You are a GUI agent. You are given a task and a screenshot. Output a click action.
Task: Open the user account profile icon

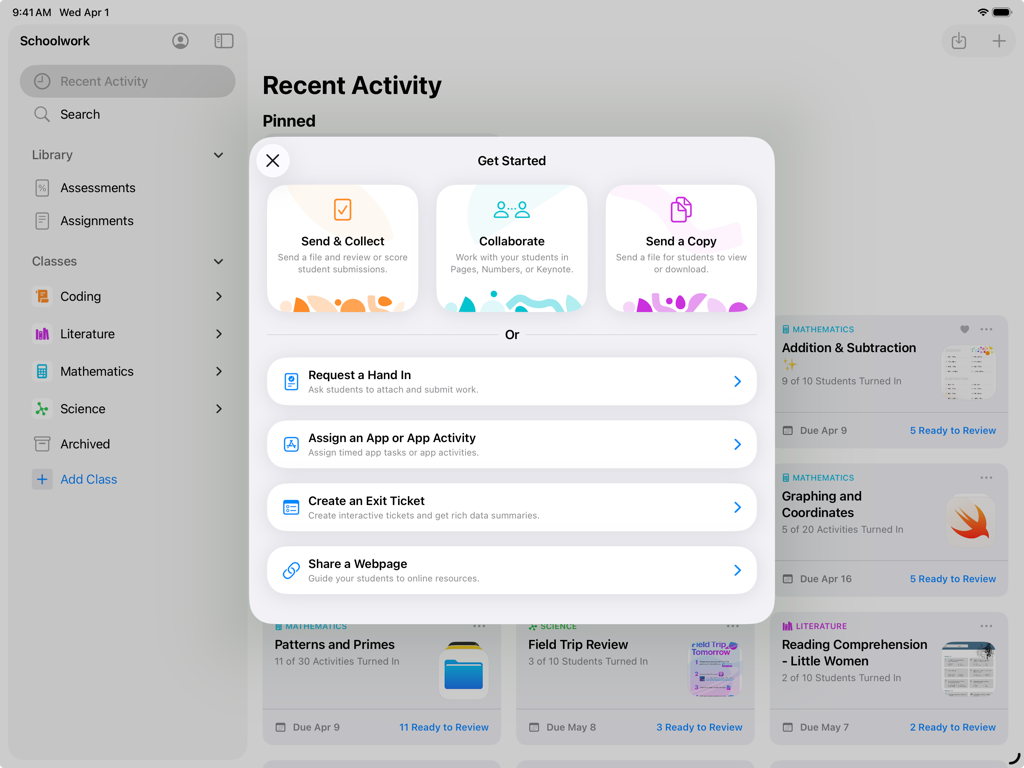pyautogui.click(x=180, y=41)
